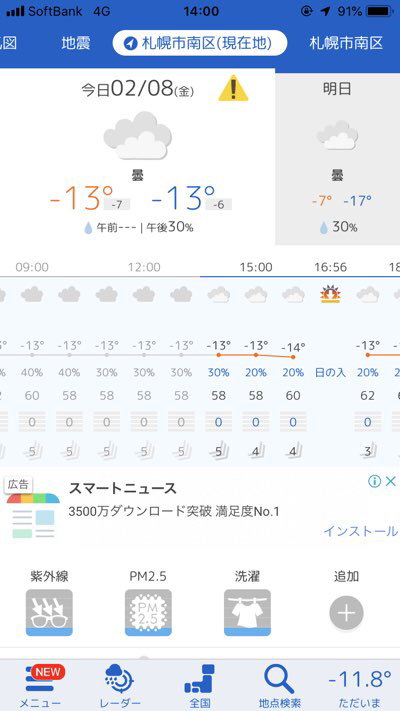
Task: Switch to the 札幌市南区 tab on the right
Action: (346, 44)
